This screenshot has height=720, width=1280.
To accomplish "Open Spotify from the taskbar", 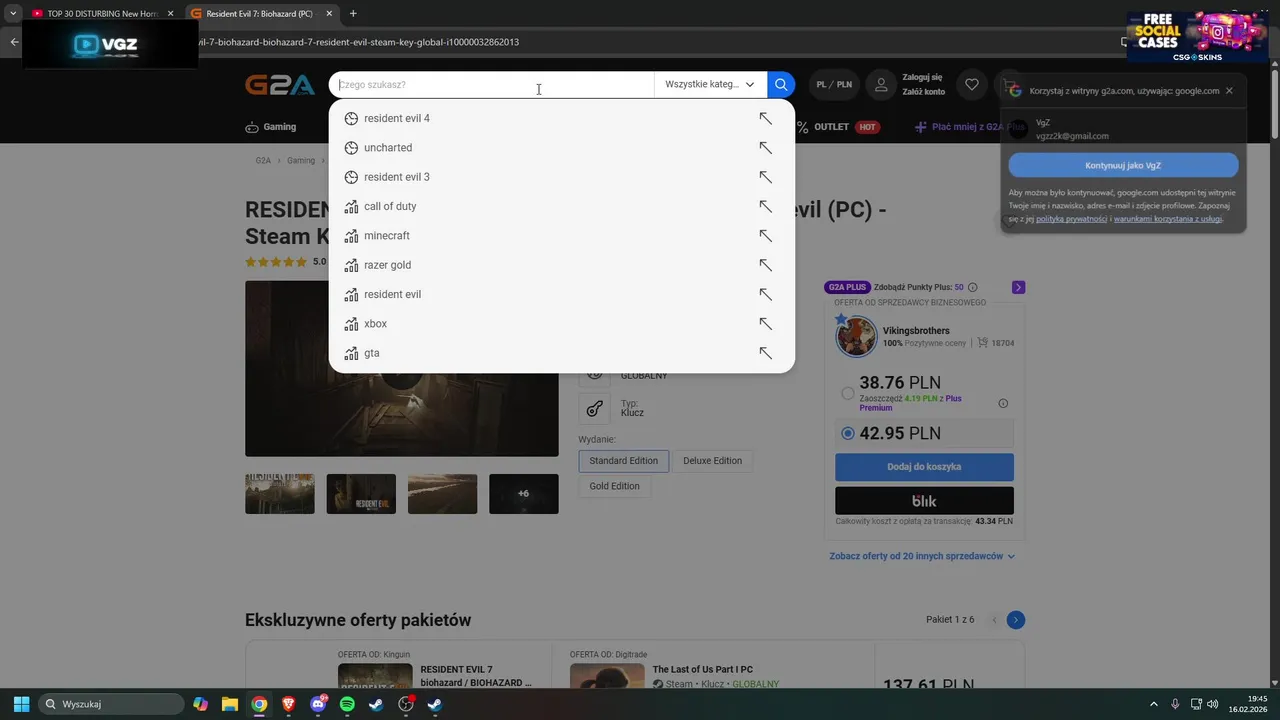I will click(347, 704).
